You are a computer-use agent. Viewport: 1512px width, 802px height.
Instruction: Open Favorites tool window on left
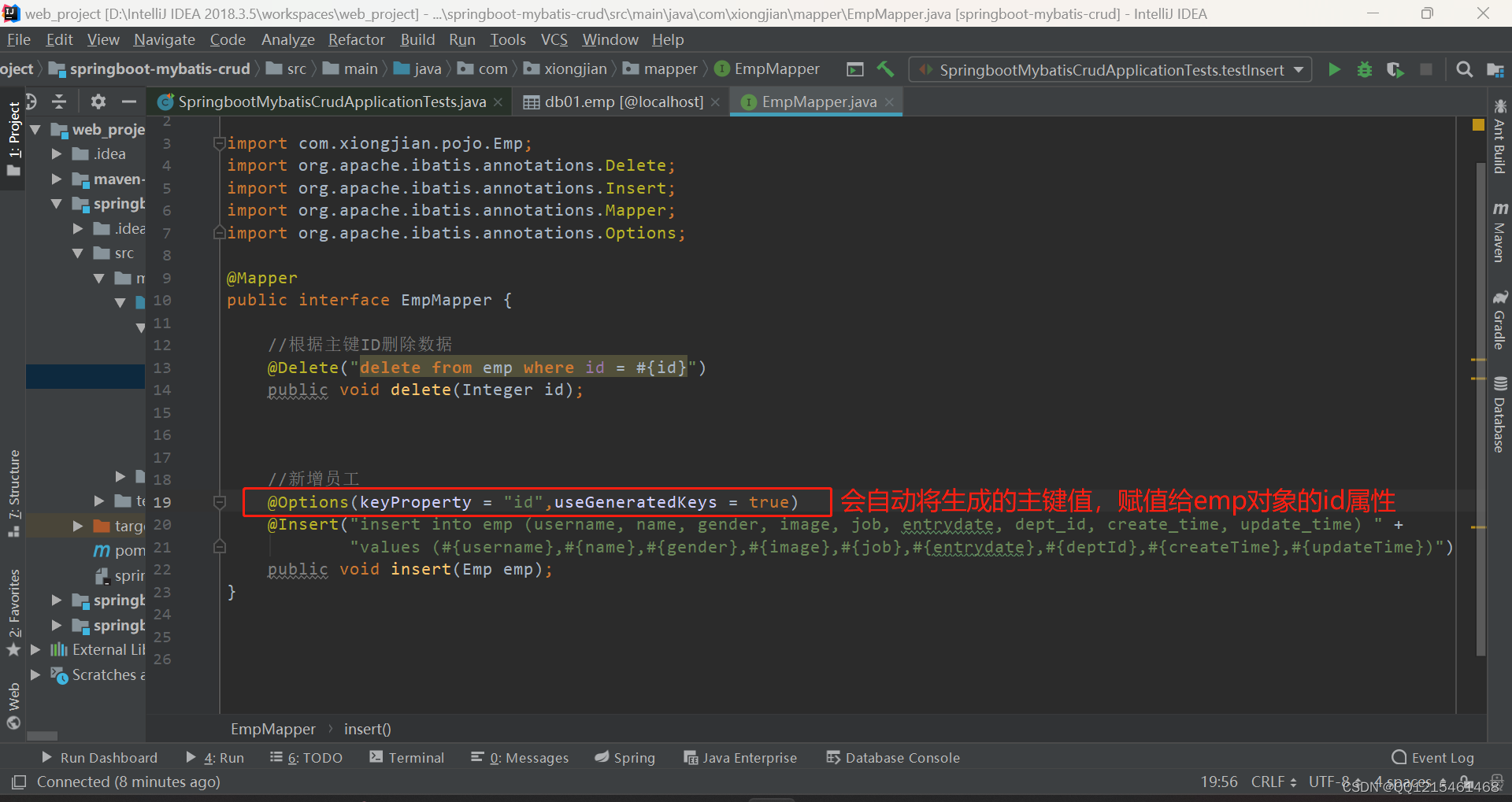[13, 612]
